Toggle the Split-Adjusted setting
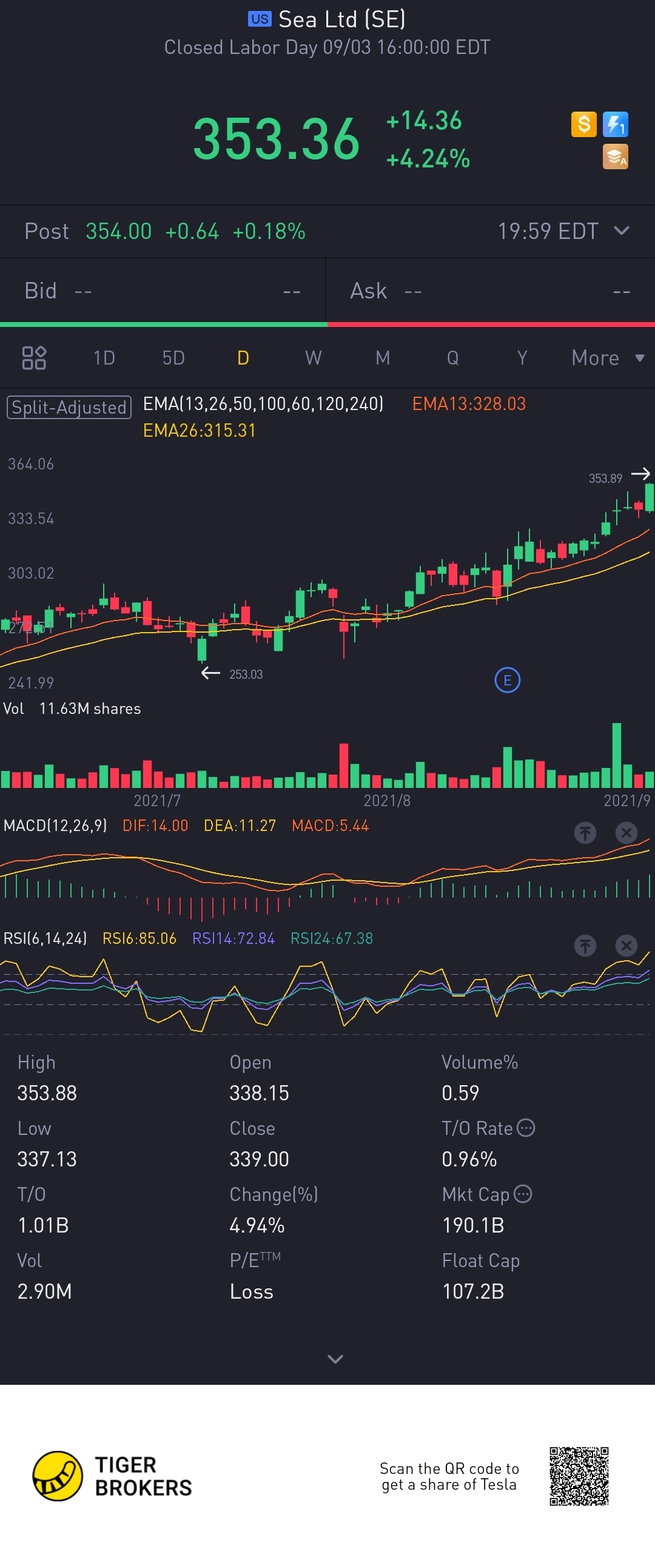655x1568 pixels. (x=69, y=407)
